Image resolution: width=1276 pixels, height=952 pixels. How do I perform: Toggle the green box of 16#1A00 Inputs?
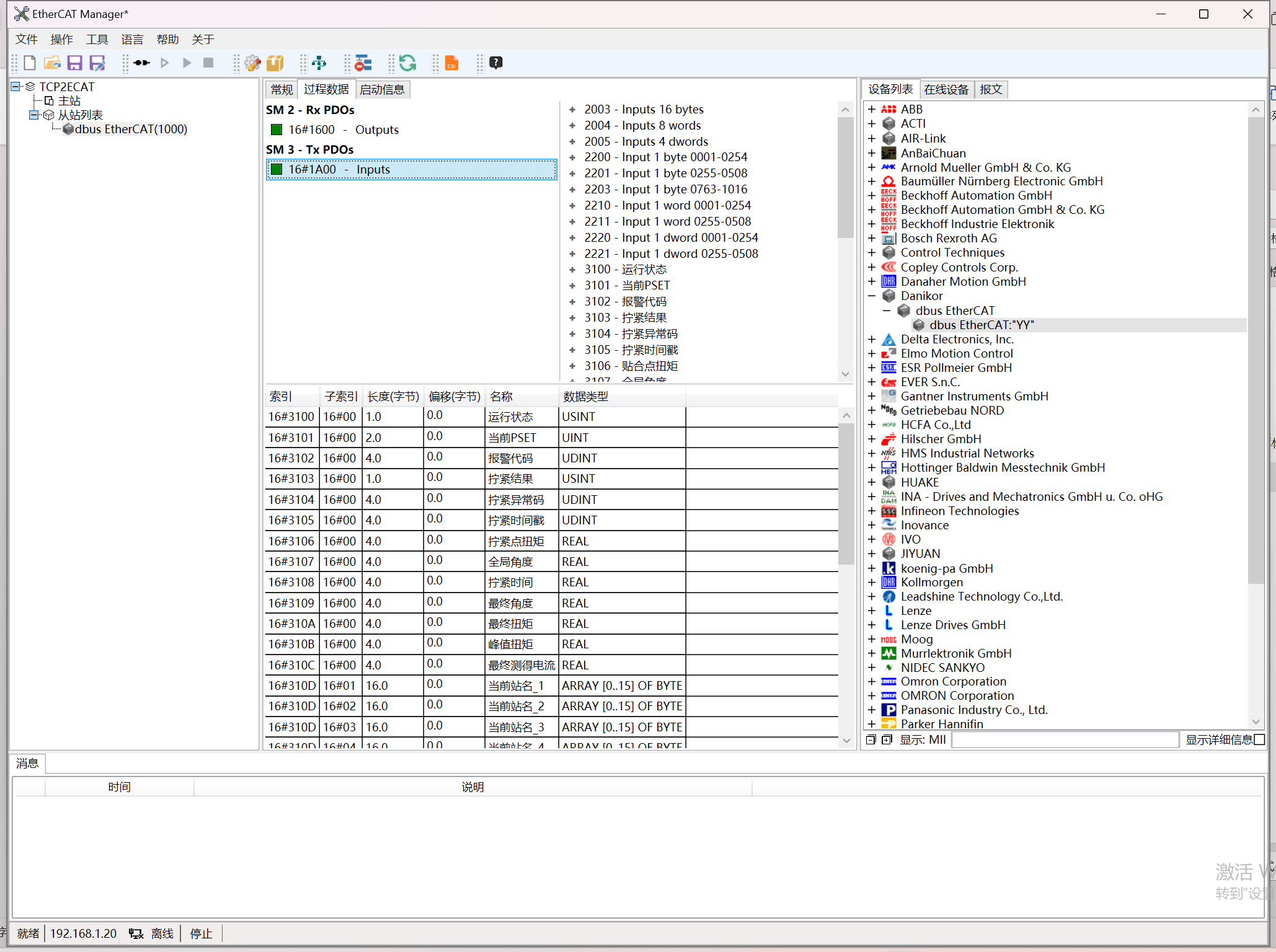point(277,169)
